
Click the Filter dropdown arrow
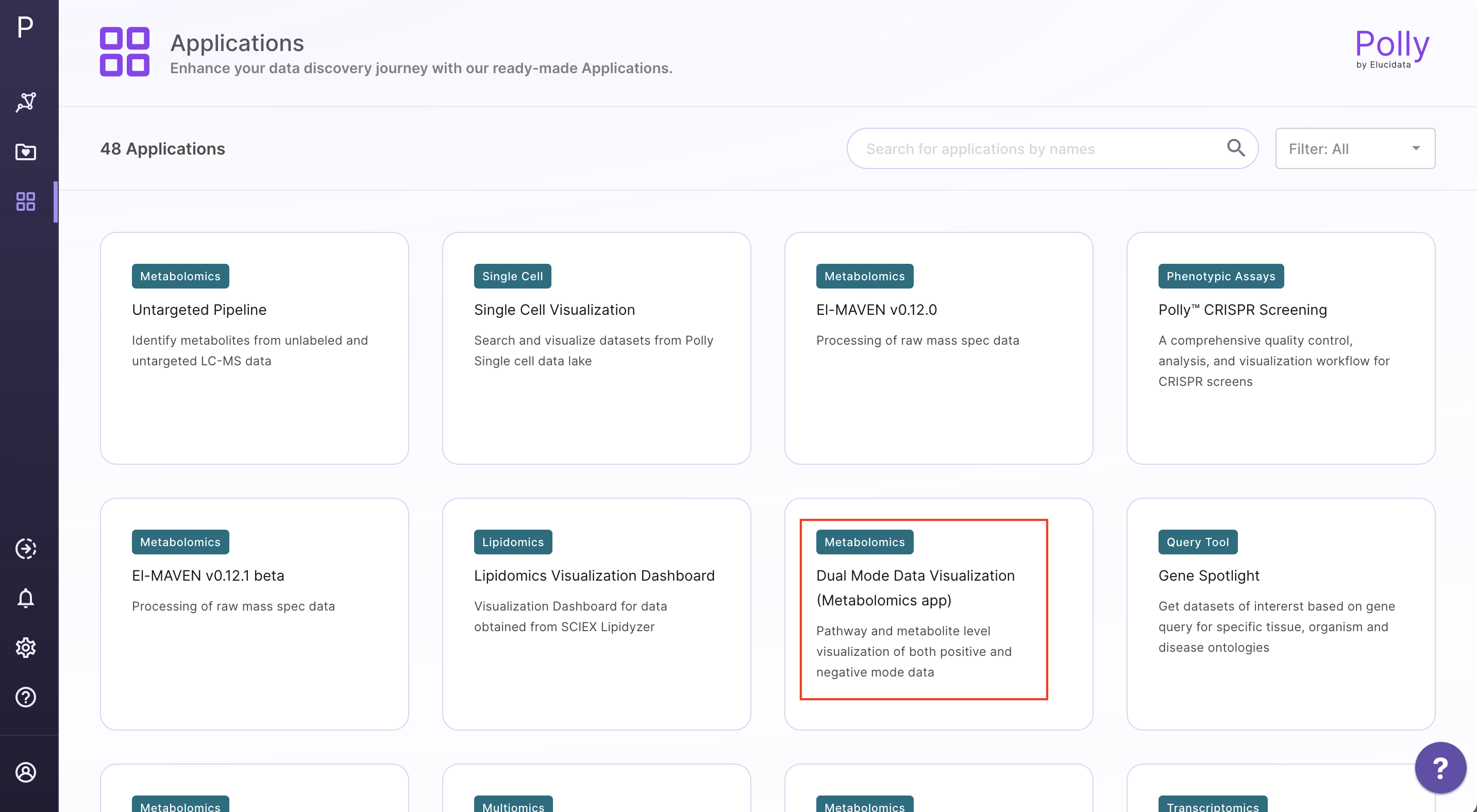click(1416, 148)
